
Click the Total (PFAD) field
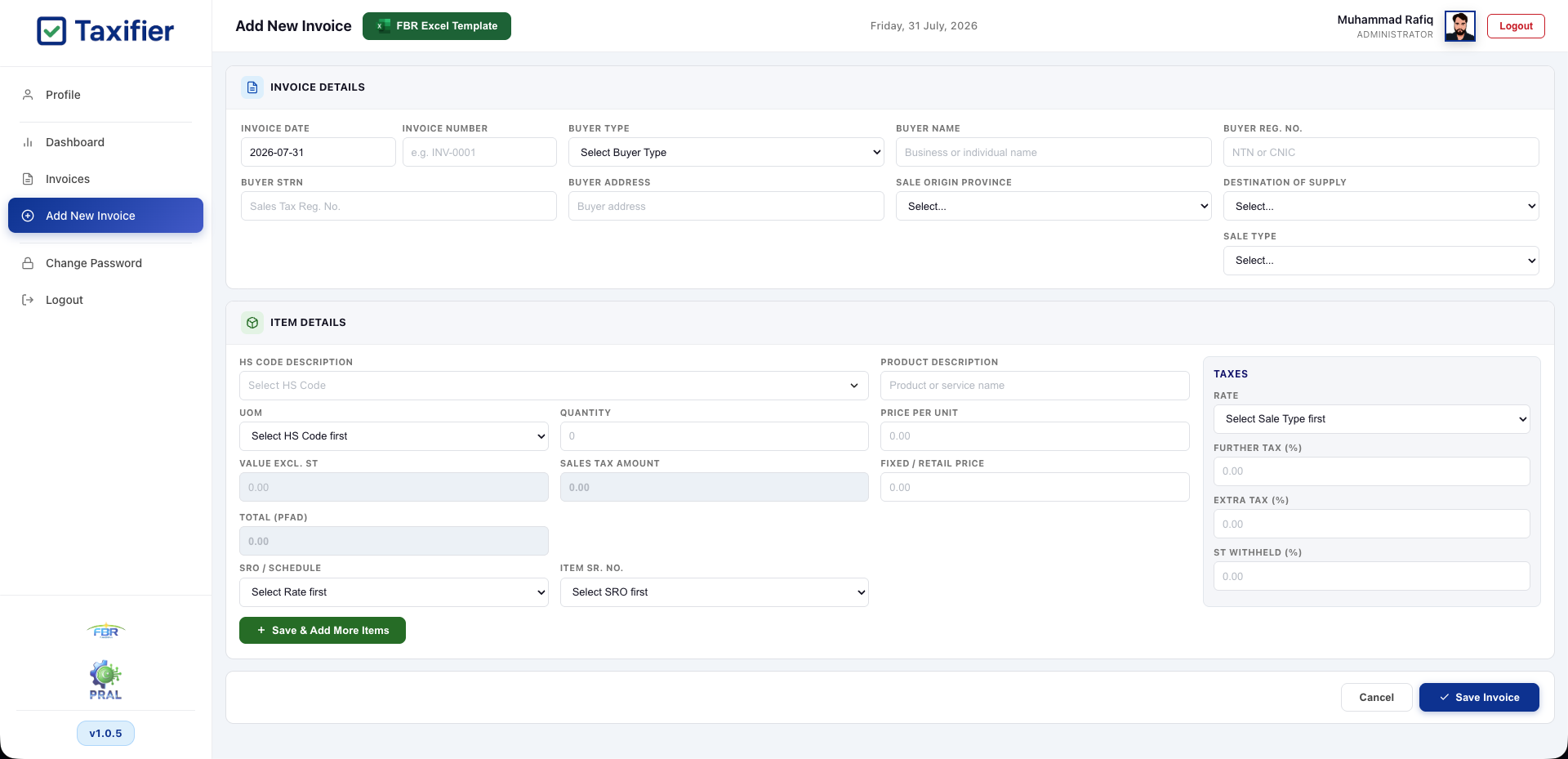(x=394, y=541)
